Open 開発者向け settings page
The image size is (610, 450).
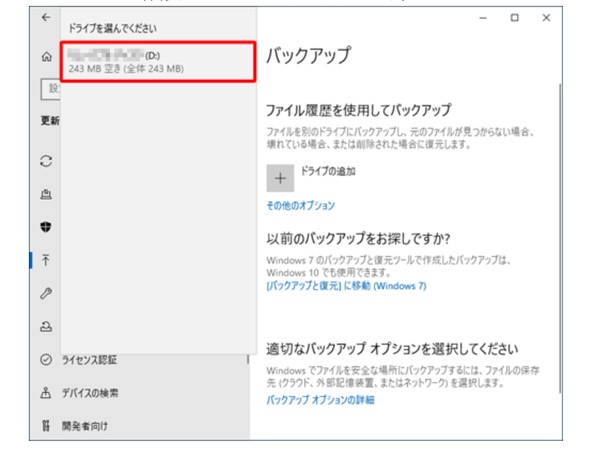(x=84, y=426)
